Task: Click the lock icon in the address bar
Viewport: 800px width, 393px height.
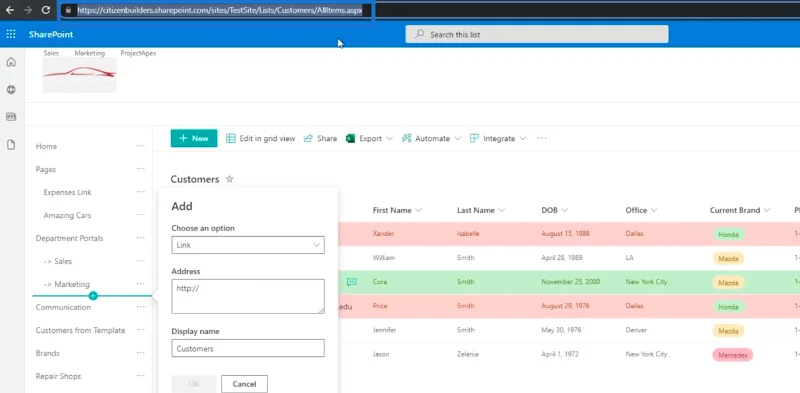Action: pyautogui.click(x=68, y=10)
